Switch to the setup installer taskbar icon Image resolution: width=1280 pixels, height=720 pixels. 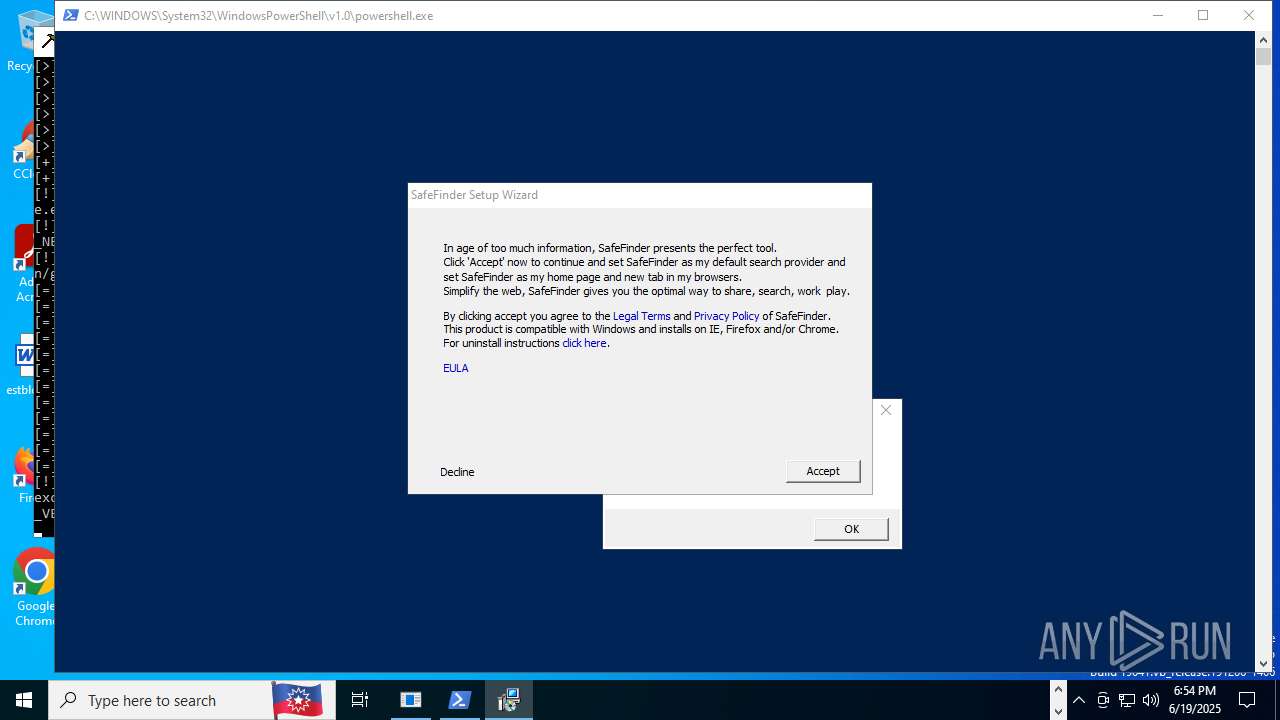click(509, 700)
